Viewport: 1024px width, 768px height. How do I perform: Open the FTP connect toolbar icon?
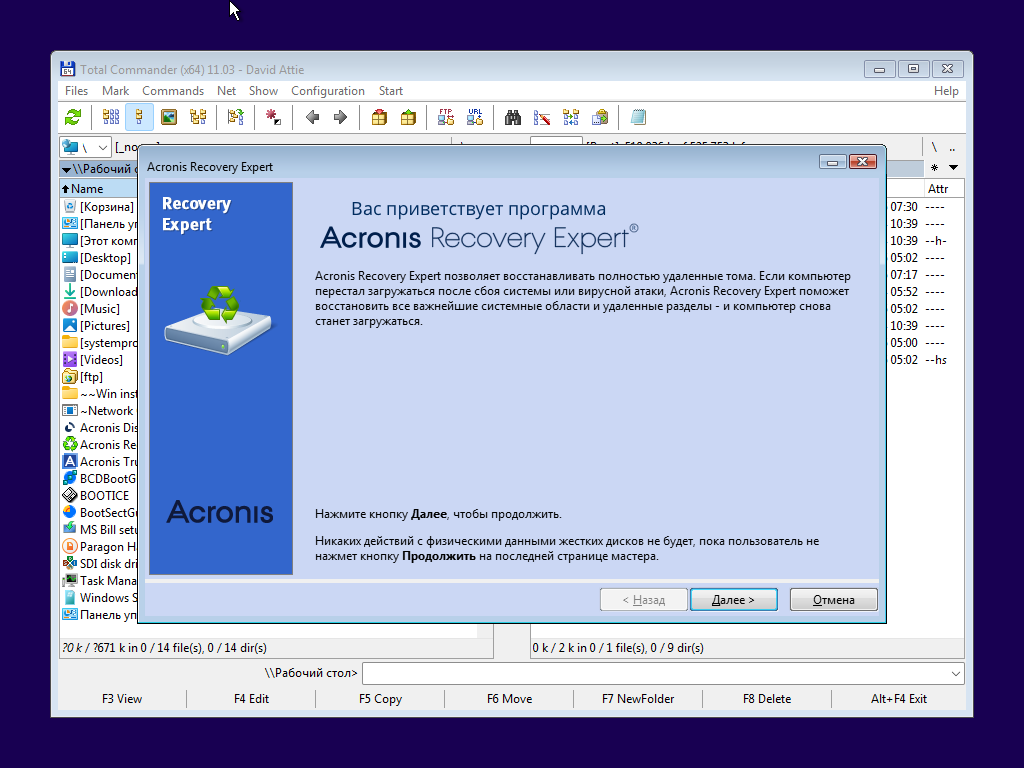[446, 118]
